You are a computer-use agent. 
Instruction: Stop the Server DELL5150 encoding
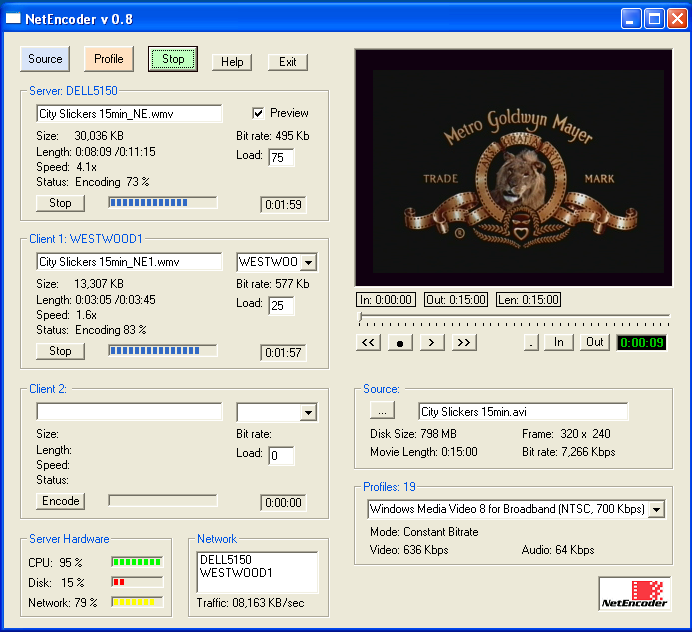tap(60, 203)
